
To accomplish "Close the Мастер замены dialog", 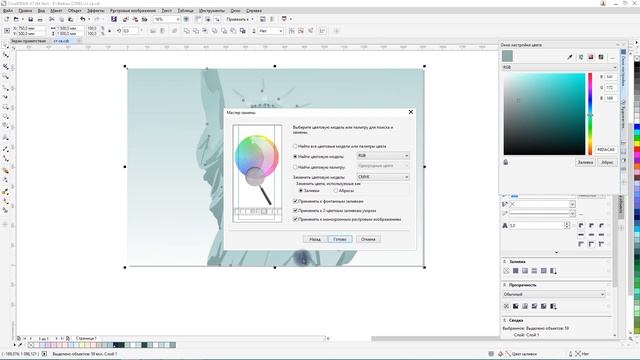I will click(x=411, y=112).
